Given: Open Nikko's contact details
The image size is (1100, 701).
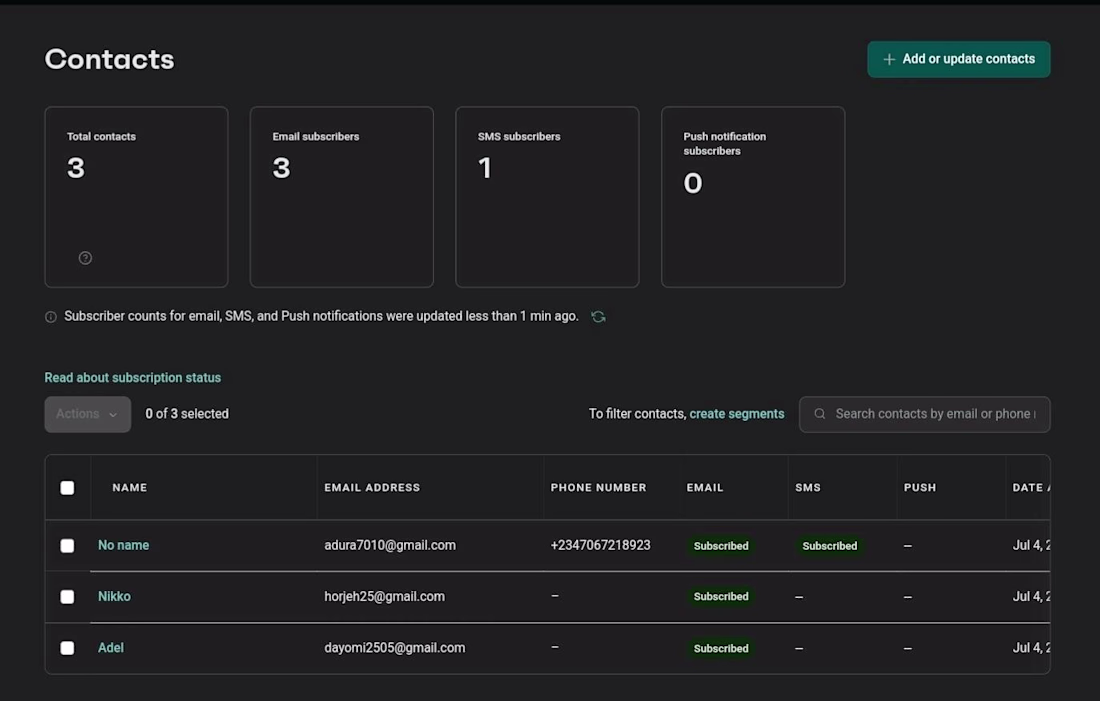Looking at the screenshot, I should tap(114, 596).
